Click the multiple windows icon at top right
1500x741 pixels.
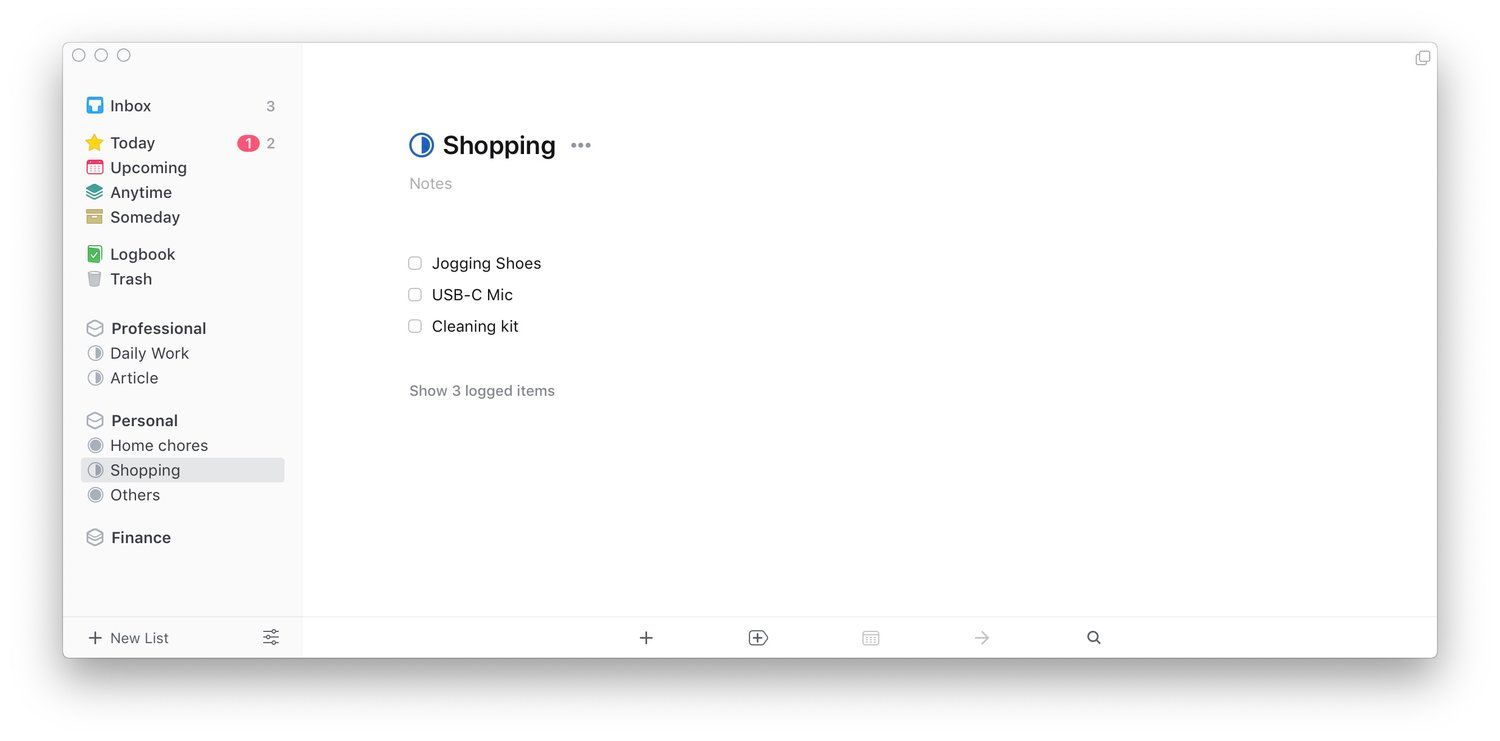point(1422,58)
